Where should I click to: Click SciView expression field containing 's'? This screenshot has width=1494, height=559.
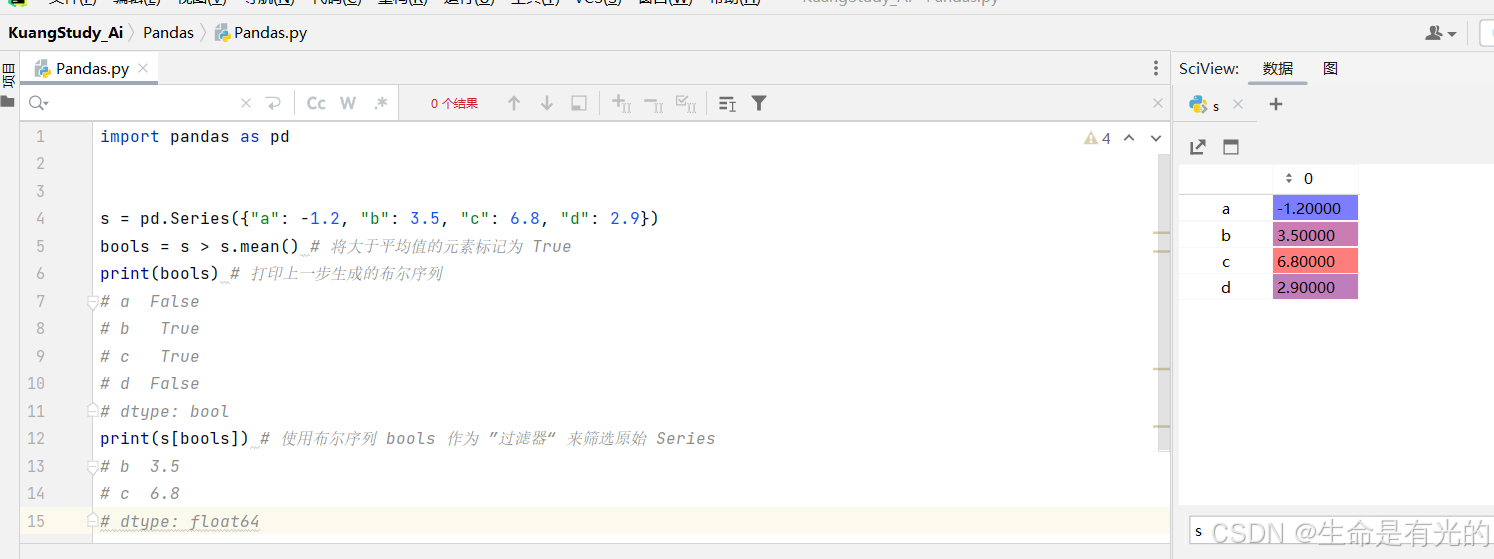pyautogui.click(x=1340, y=531)
